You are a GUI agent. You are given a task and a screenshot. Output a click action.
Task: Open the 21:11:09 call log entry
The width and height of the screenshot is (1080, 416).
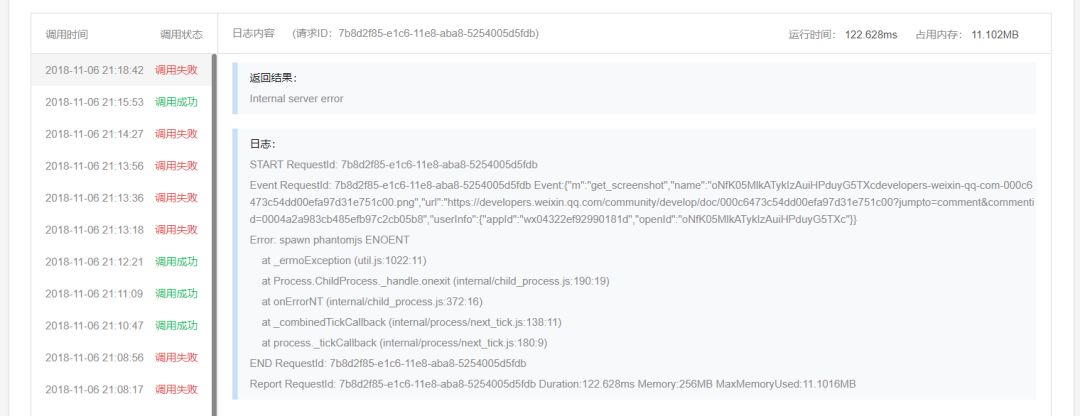(x=121, y=293)
